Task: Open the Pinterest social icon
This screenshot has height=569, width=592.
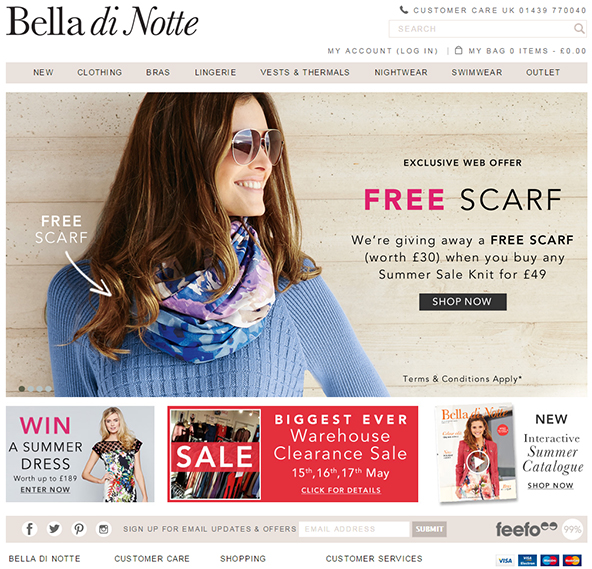Action: [x=79, y=529]
